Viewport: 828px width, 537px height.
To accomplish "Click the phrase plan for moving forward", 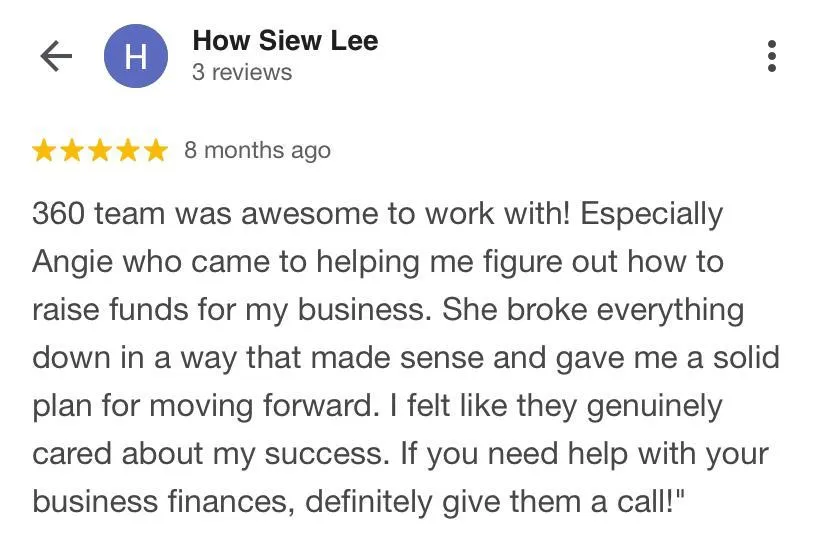I will tap(203, 406).
